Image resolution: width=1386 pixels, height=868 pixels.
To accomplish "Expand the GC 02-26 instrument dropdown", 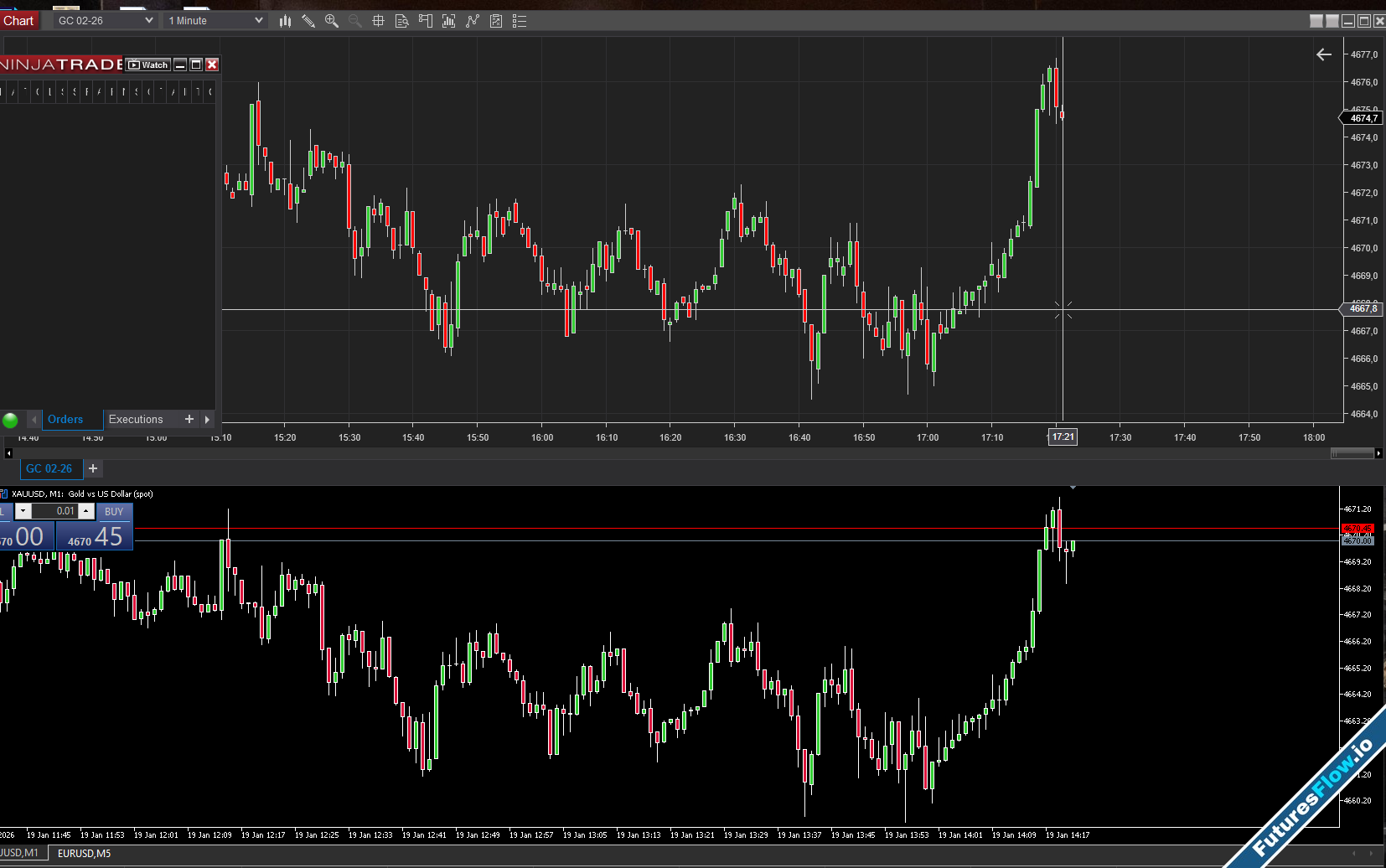I will [148, 21].
